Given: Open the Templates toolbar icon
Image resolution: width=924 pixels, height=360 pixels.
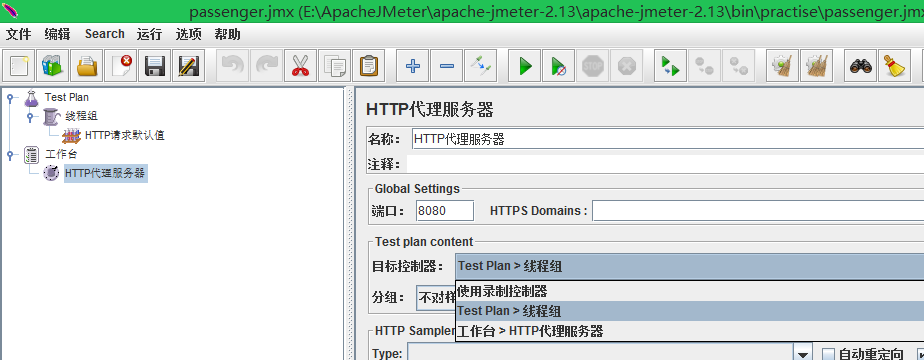Looking at the screenshot, I should coord(53,65).
